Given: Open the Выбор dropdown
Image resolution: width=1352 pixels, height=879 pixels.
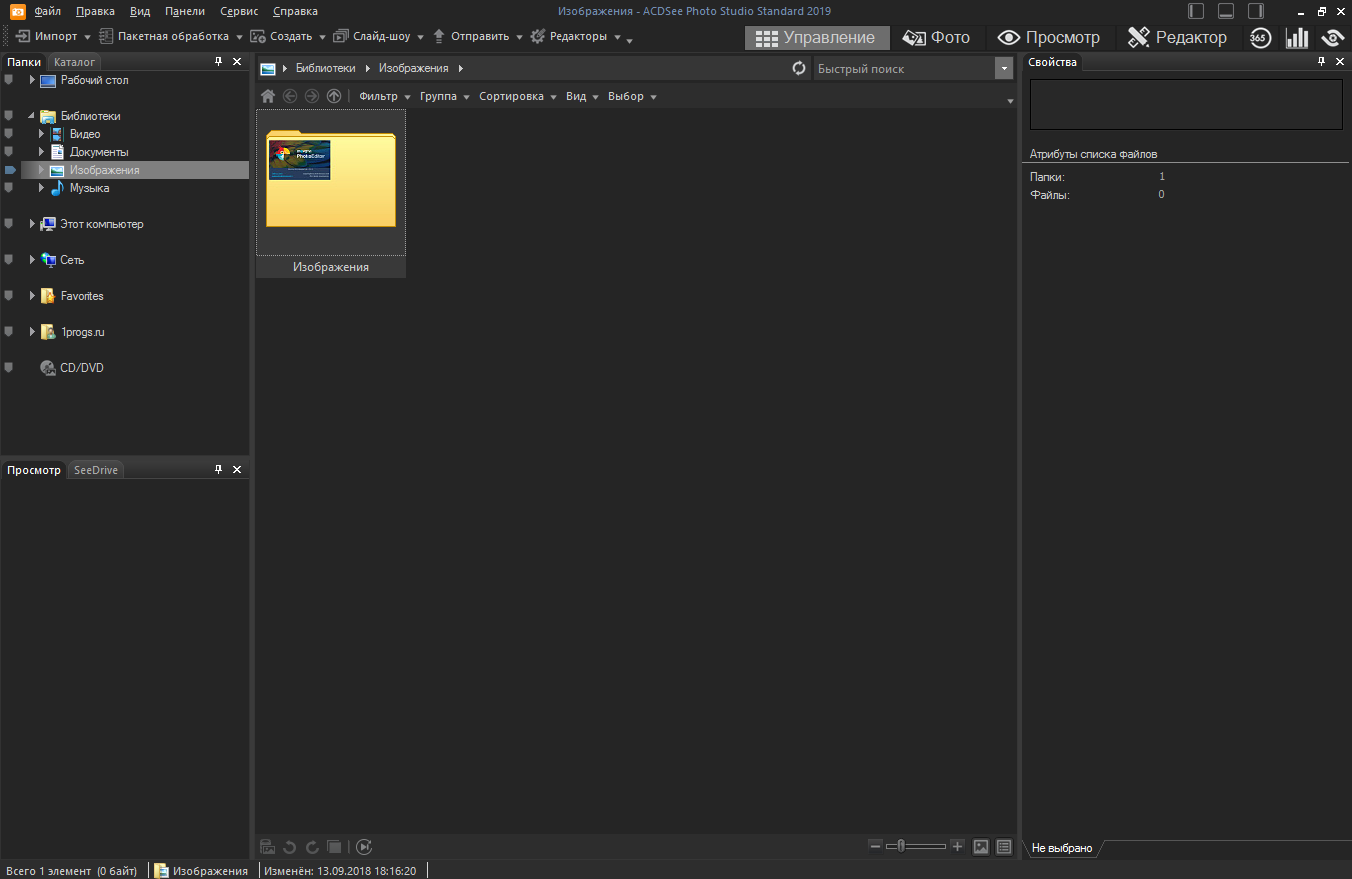Looking at the screenshot, I should pyautogui.click(x=632, y=96).
